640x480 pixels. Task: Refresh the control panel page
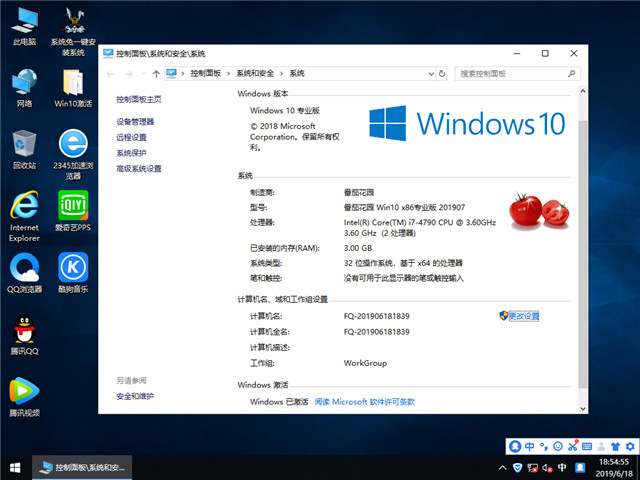coord(442,74)
